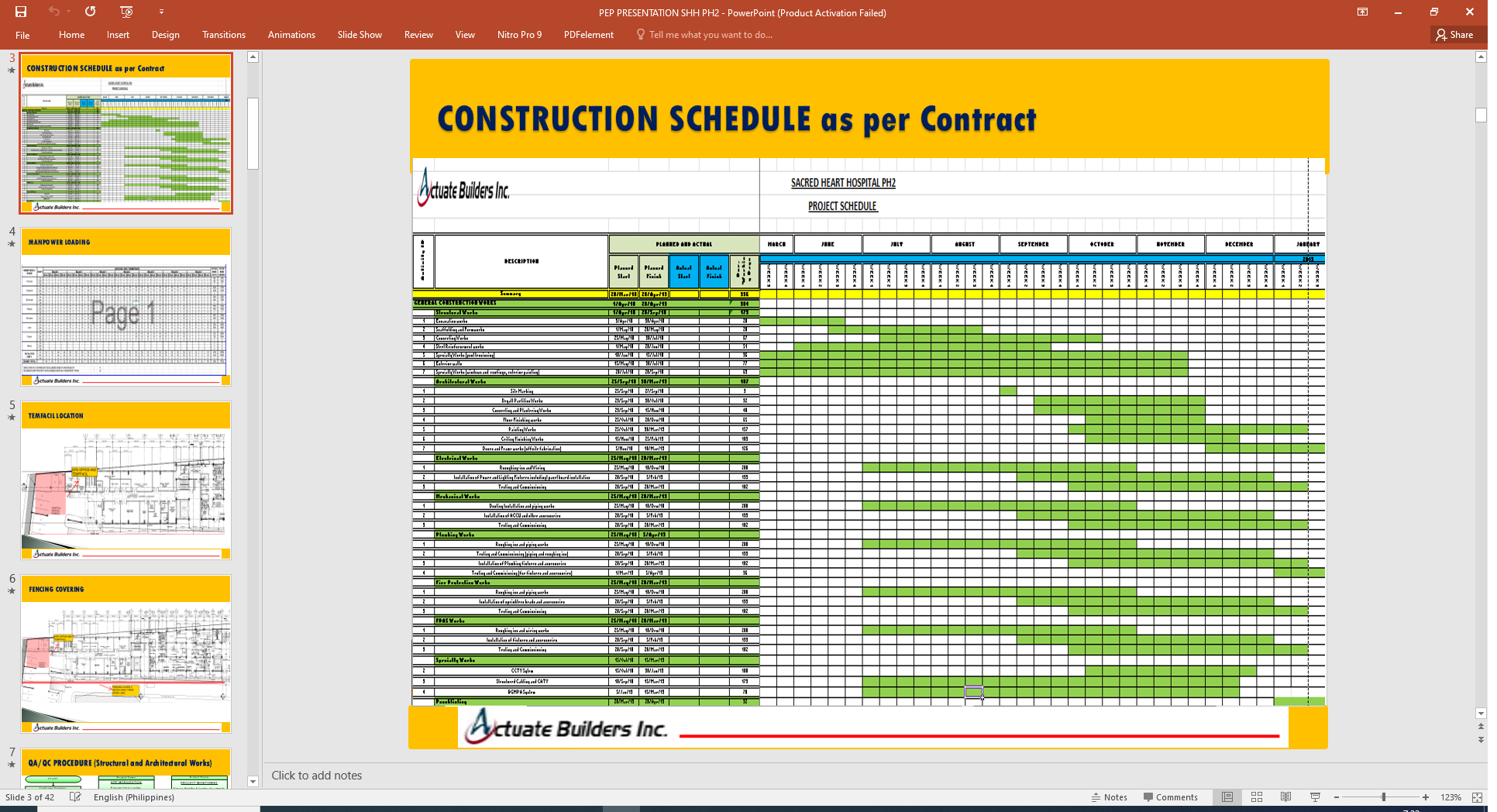Screen dimensions: 1497x812
Task: Click the thumbnail pane scrollbar handle
Action: point(253,133)
